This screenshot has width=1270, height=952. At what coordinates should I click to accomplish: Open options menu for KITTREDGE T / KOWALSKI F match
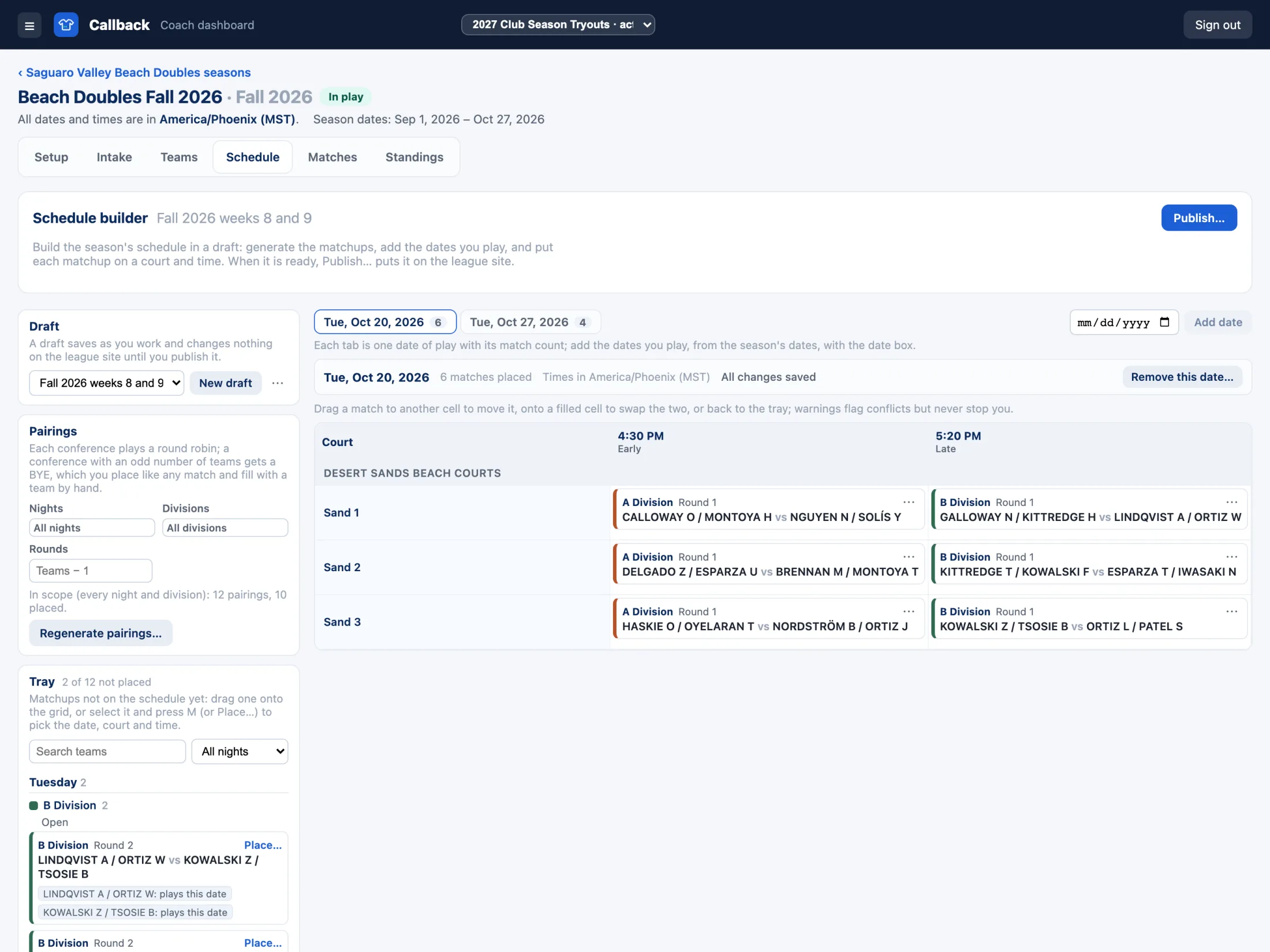pos(1231,557)
